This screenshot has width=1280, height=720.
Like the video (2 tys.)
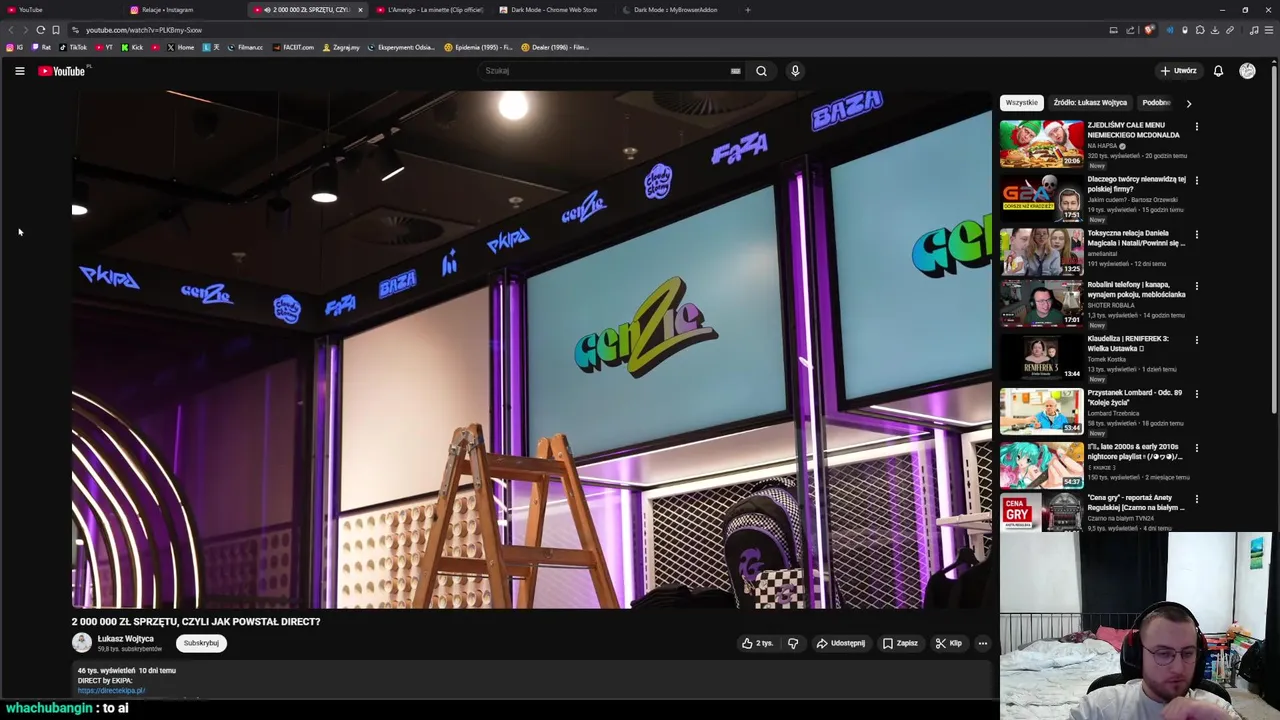[757, 643]
